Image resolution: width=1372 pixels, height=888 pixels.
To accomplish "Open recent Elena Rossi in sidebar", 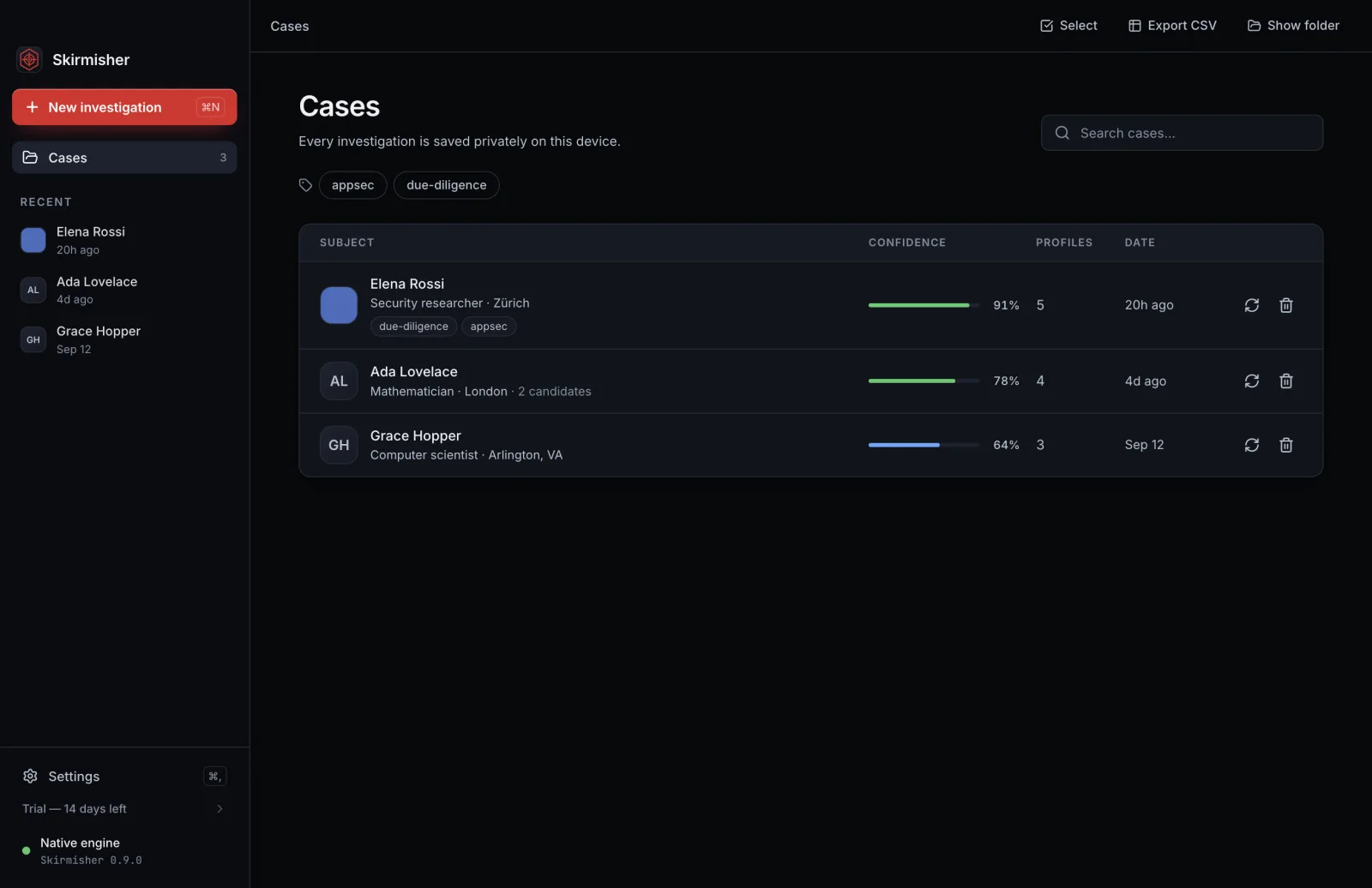I will (x=124, y=240).
